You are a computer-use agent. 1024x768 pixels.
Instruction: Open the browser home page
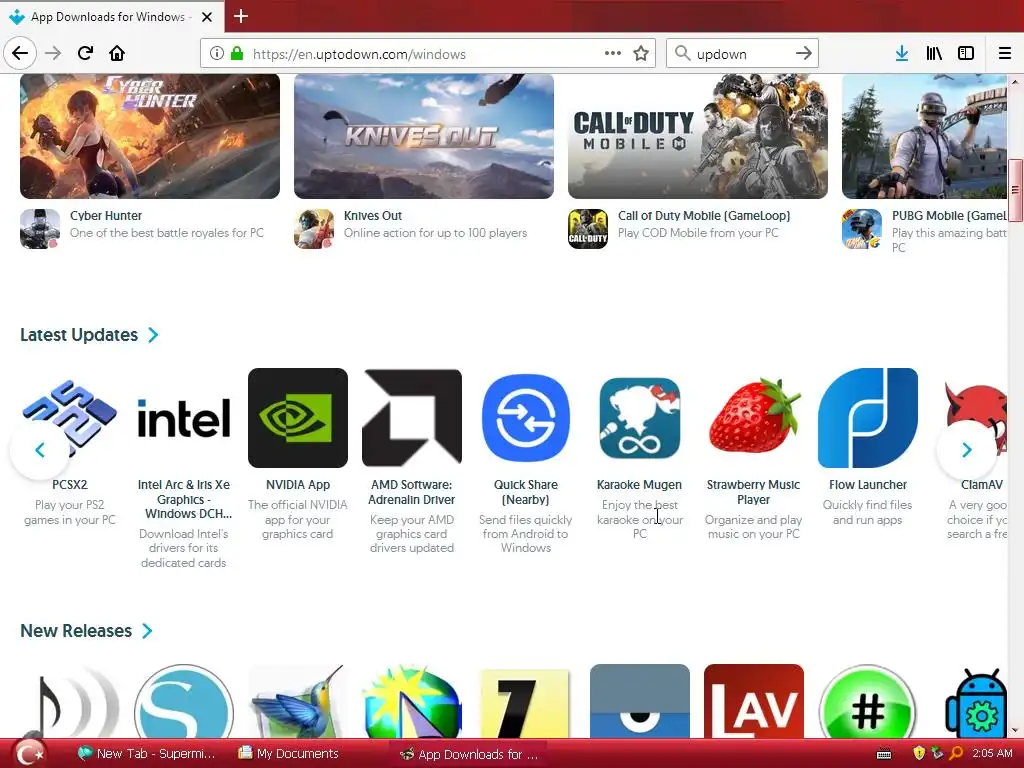click(x=117, y=53)
